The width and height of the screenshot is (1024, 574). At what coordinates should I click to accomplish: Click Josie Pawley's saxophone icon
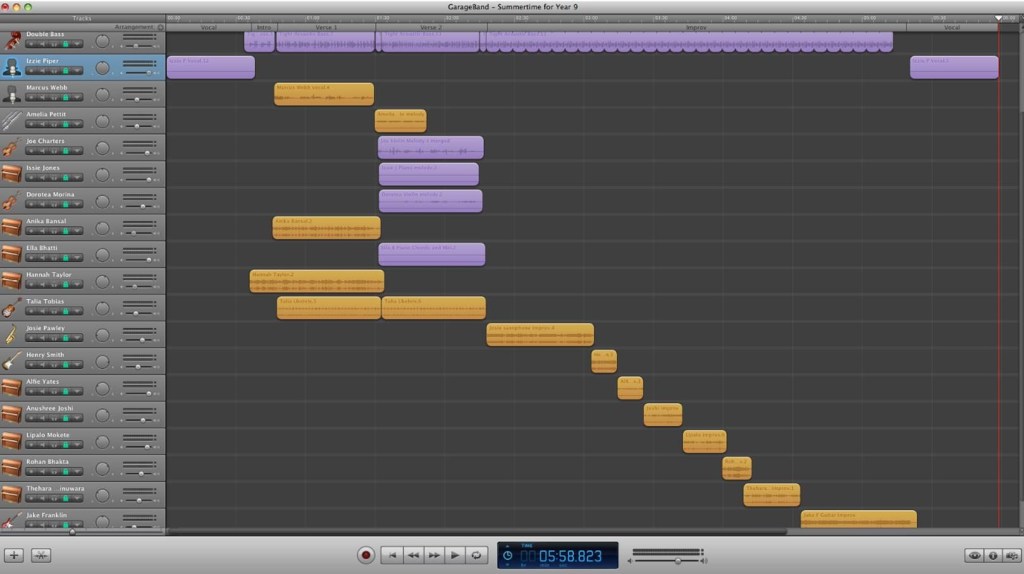pos(11,334)
